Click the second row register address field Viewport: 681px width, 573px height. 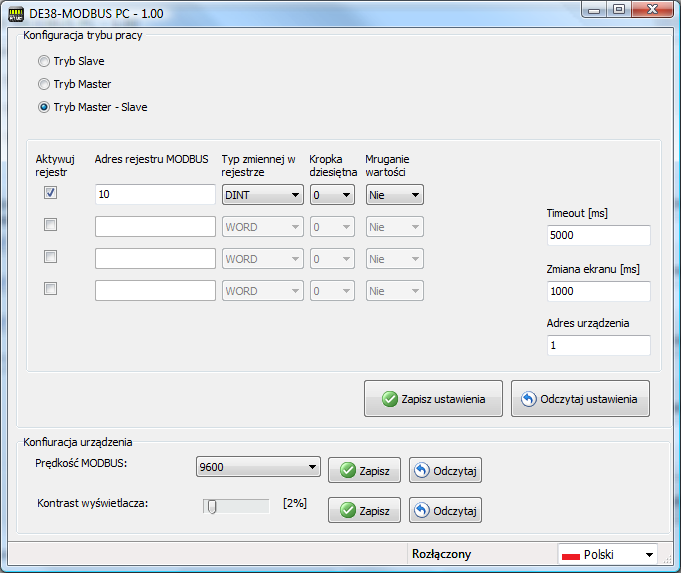155,226
